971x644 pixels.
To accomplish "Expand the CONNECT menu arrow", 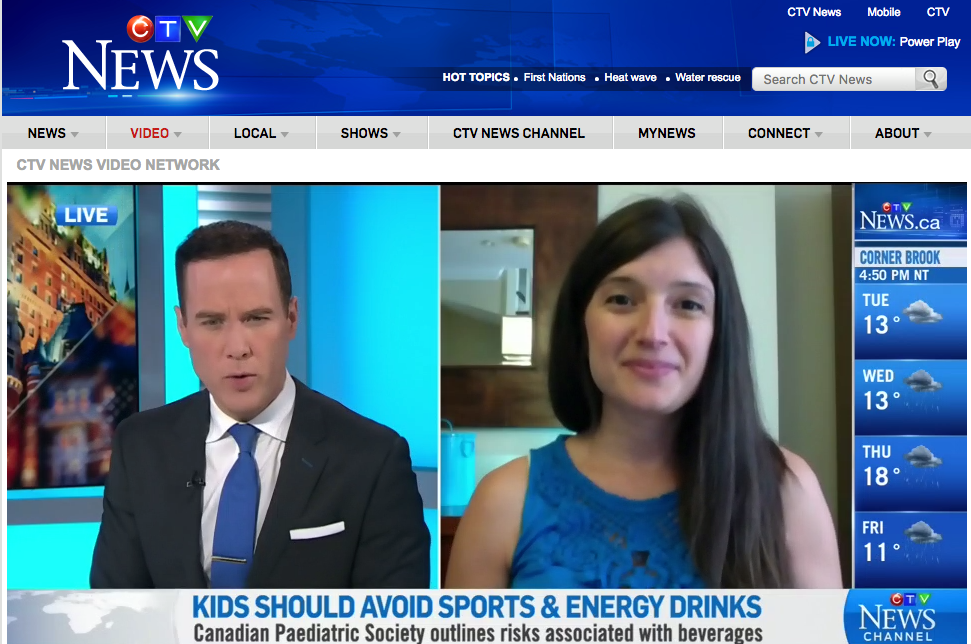I will click(819, 134).
